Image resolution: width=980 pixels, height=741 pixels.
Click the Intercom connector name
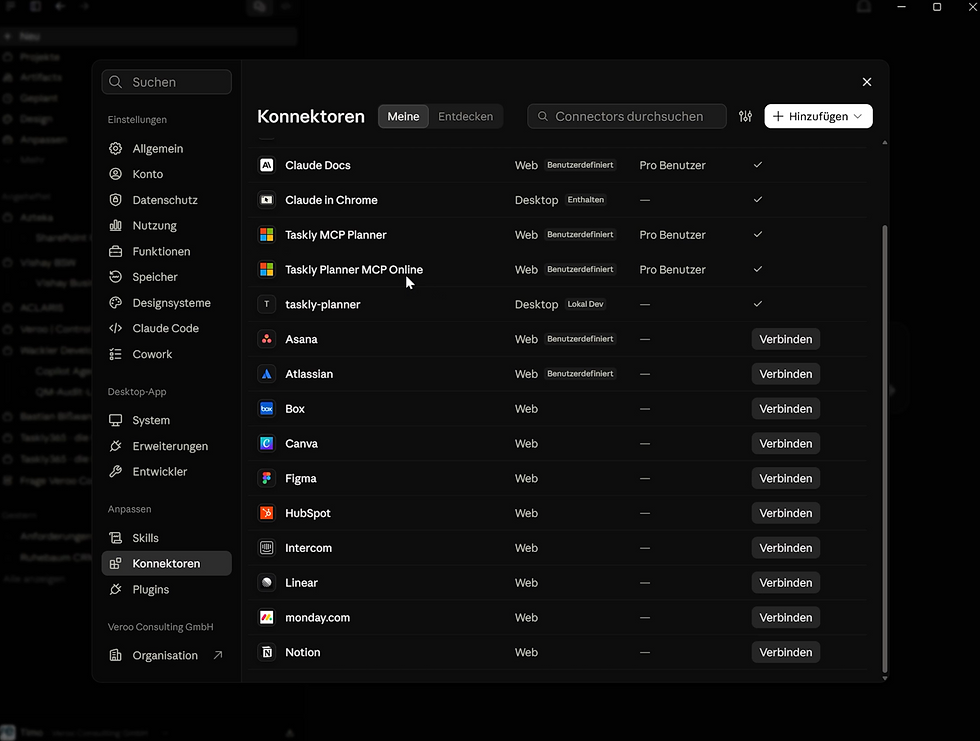(x=308, y=548)
